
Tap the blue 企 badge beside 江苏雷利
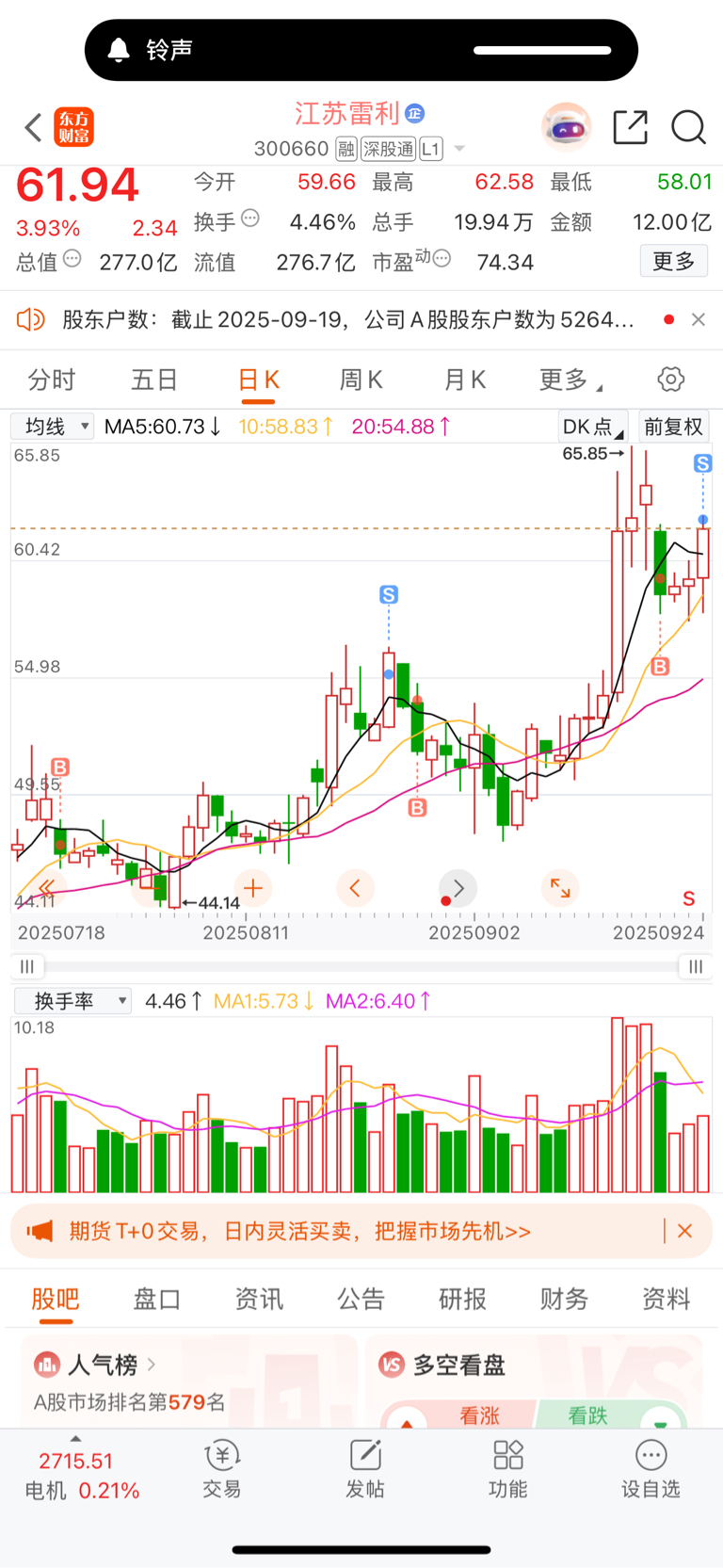coord(415,114)
